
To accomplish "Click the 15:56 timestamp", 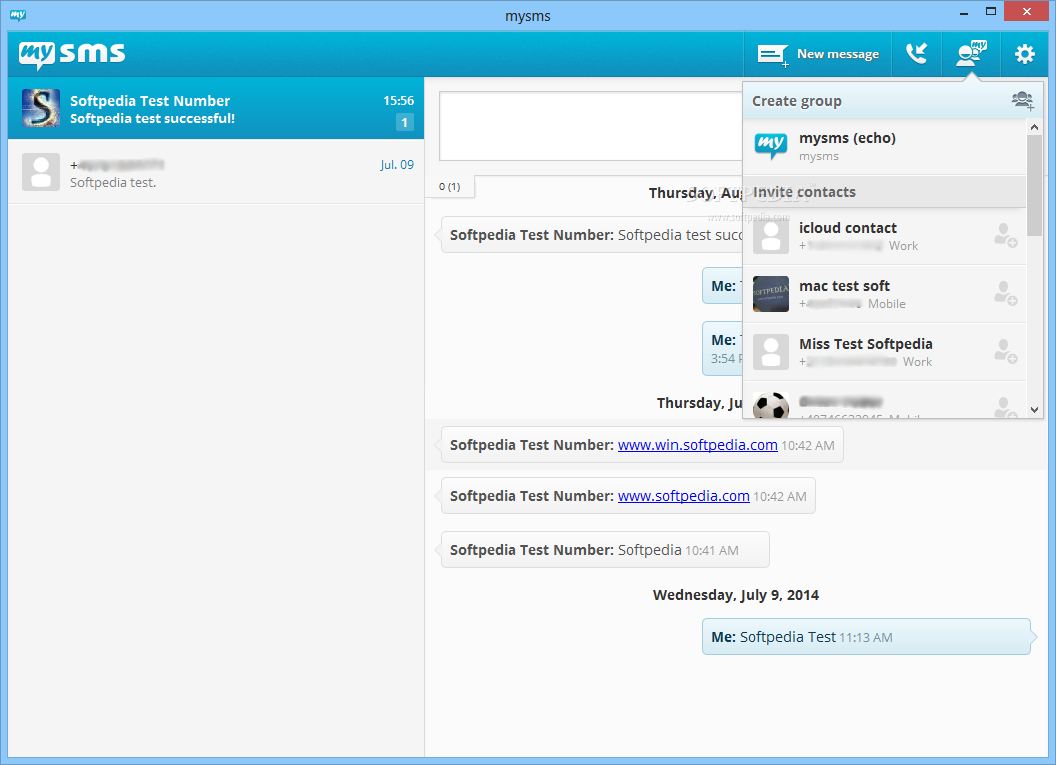I will pos(399,101).
